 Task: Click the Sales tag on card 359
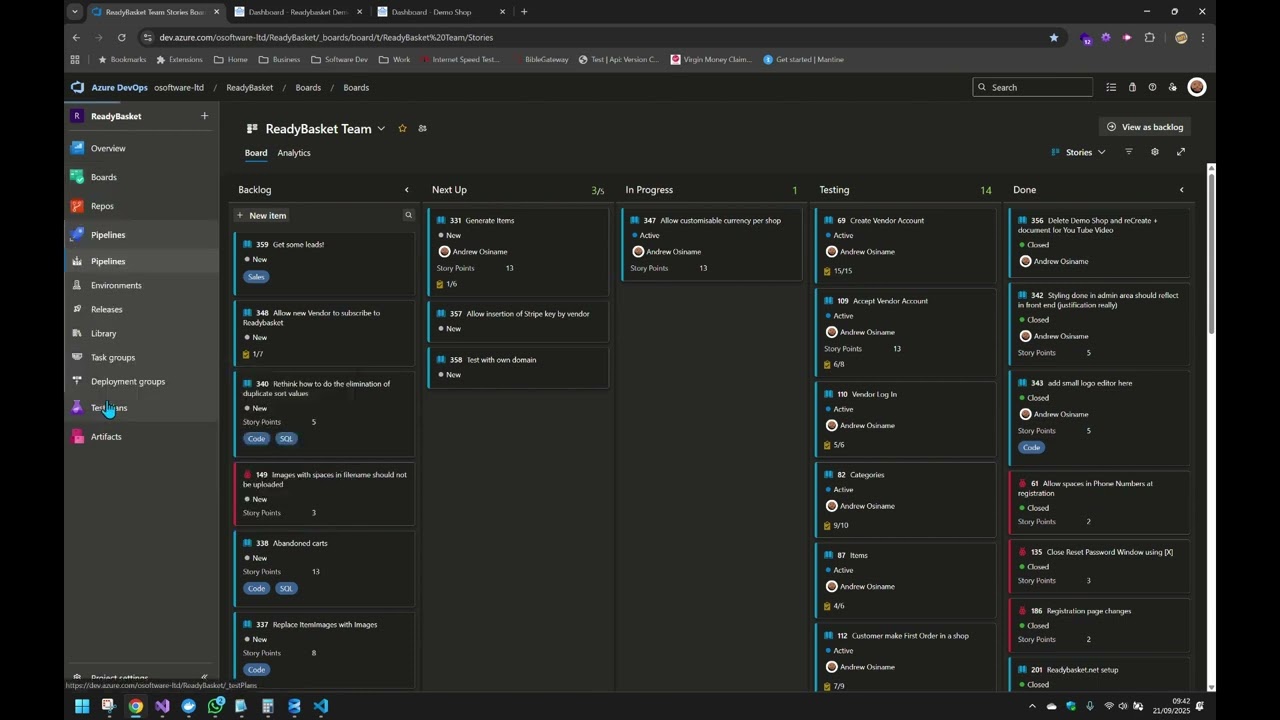(x=257, y=277)
